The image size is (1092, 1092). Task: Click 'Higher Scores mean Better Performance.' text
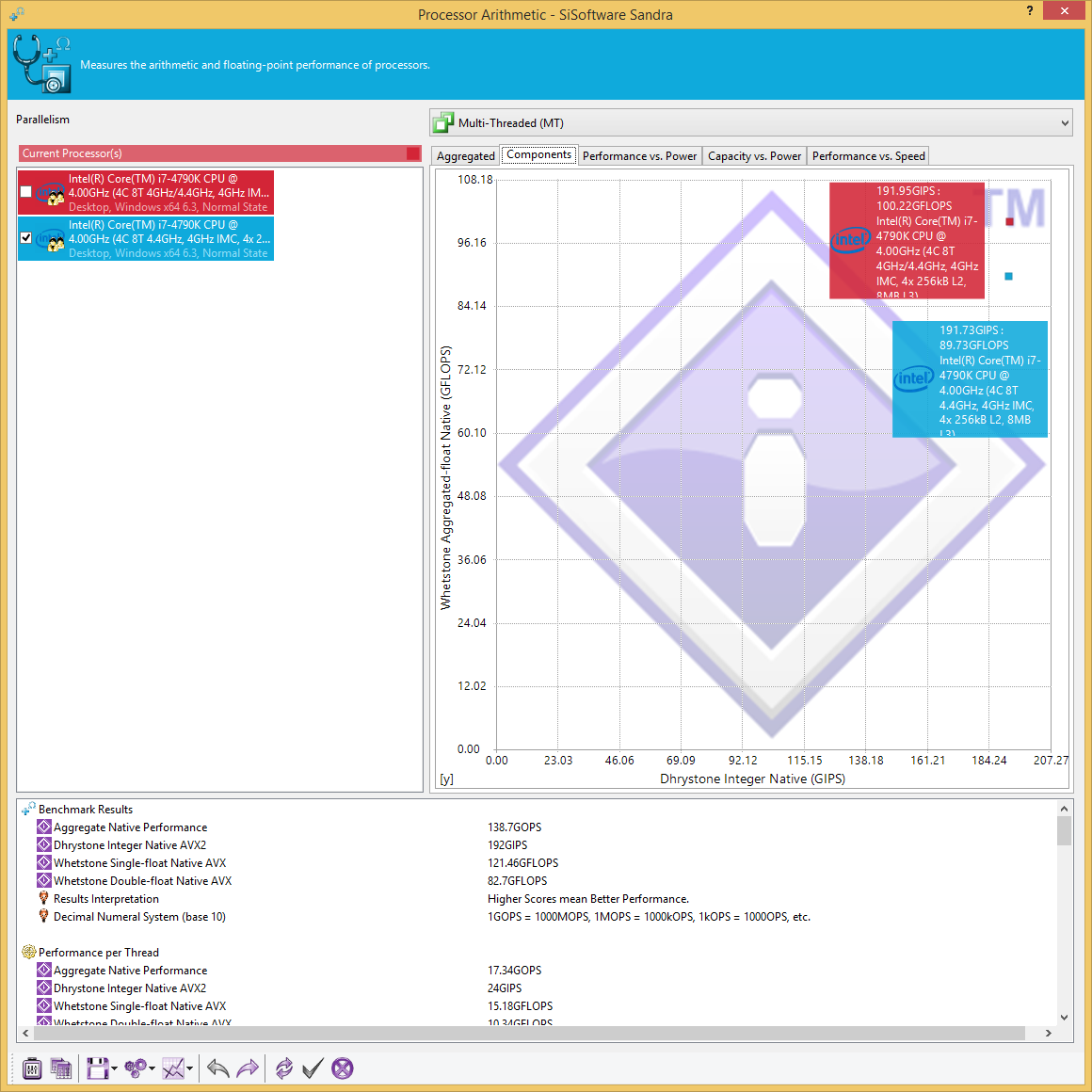point(587,898)
